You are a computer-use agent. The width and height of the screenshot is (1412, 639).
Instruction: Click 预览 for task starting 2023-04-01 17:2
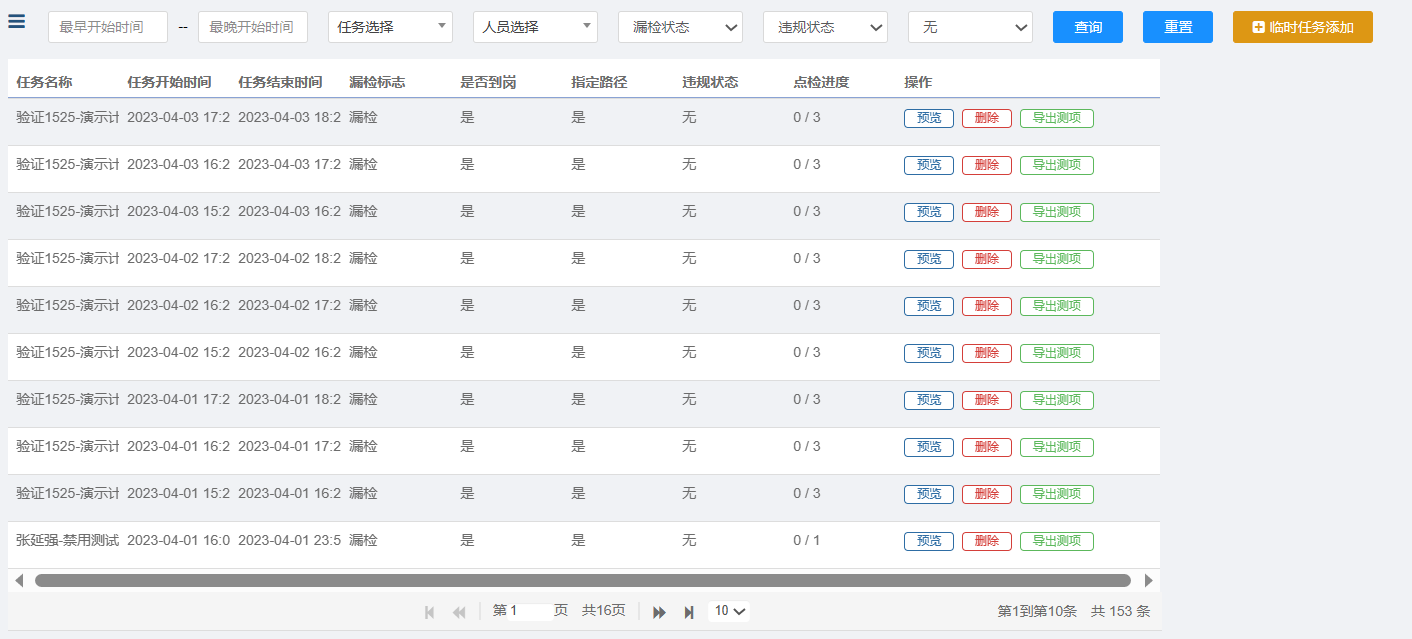[x=929, y=400]
